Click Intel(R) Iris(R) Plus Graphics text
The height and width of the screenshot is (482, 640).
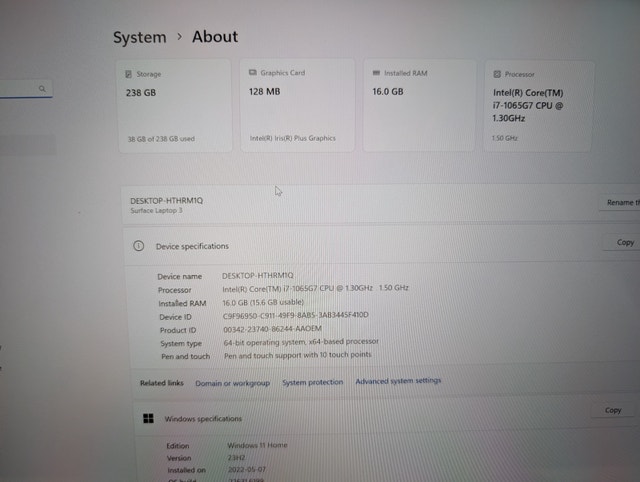point(293,138)
